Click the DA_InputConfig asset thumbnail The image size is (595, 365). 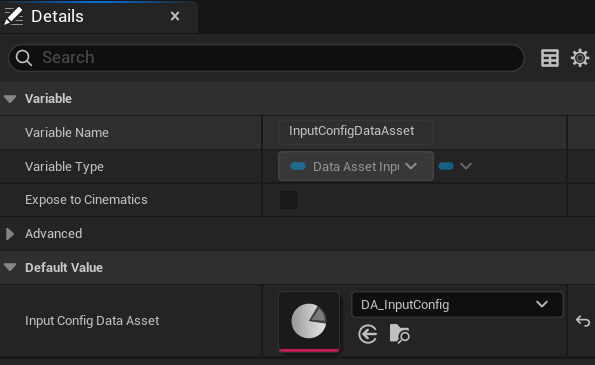309,322
